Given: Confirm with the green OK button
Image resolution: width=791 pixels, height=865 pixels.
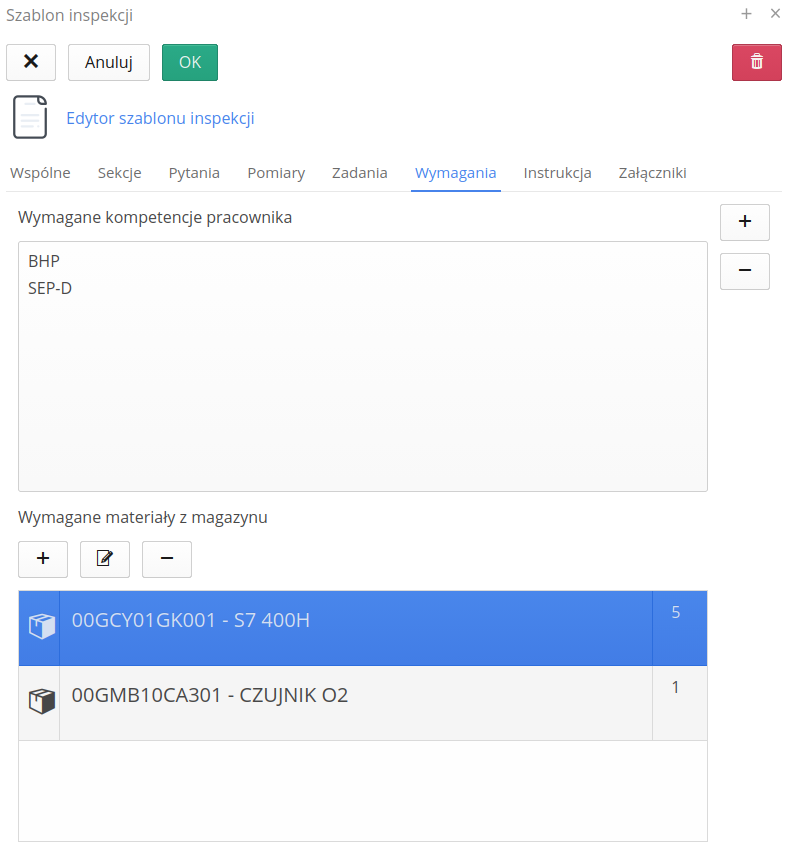Looking at the screenshot, I should click(190, 62).
